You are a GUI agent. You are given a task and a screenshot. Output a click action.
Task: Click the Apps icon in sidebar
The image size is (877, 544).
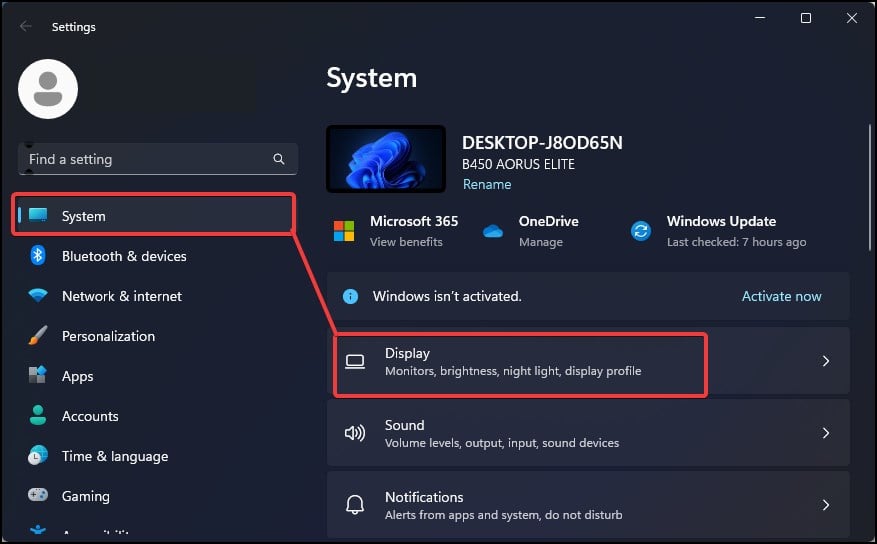38,375
